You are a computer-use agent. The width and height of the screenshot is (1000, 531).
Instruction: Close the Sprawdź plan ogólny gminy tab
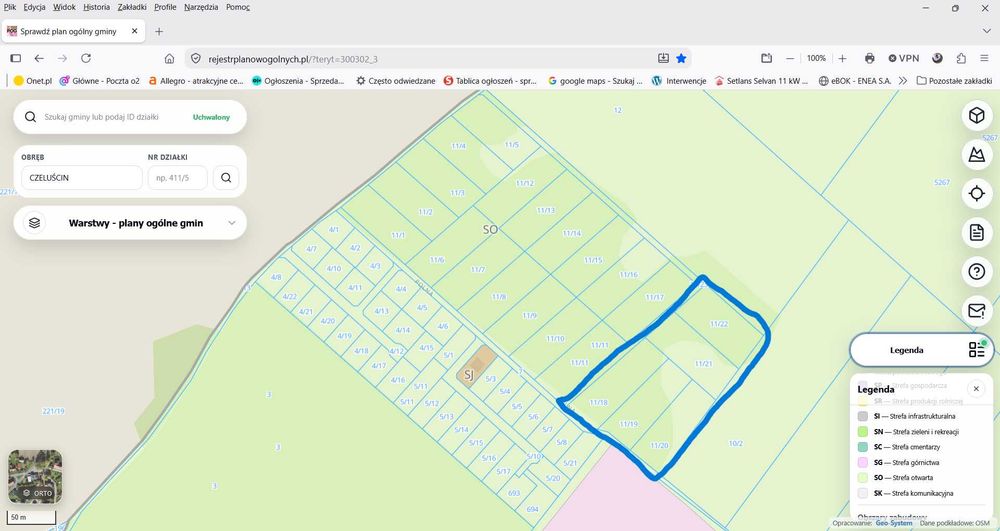135,31
